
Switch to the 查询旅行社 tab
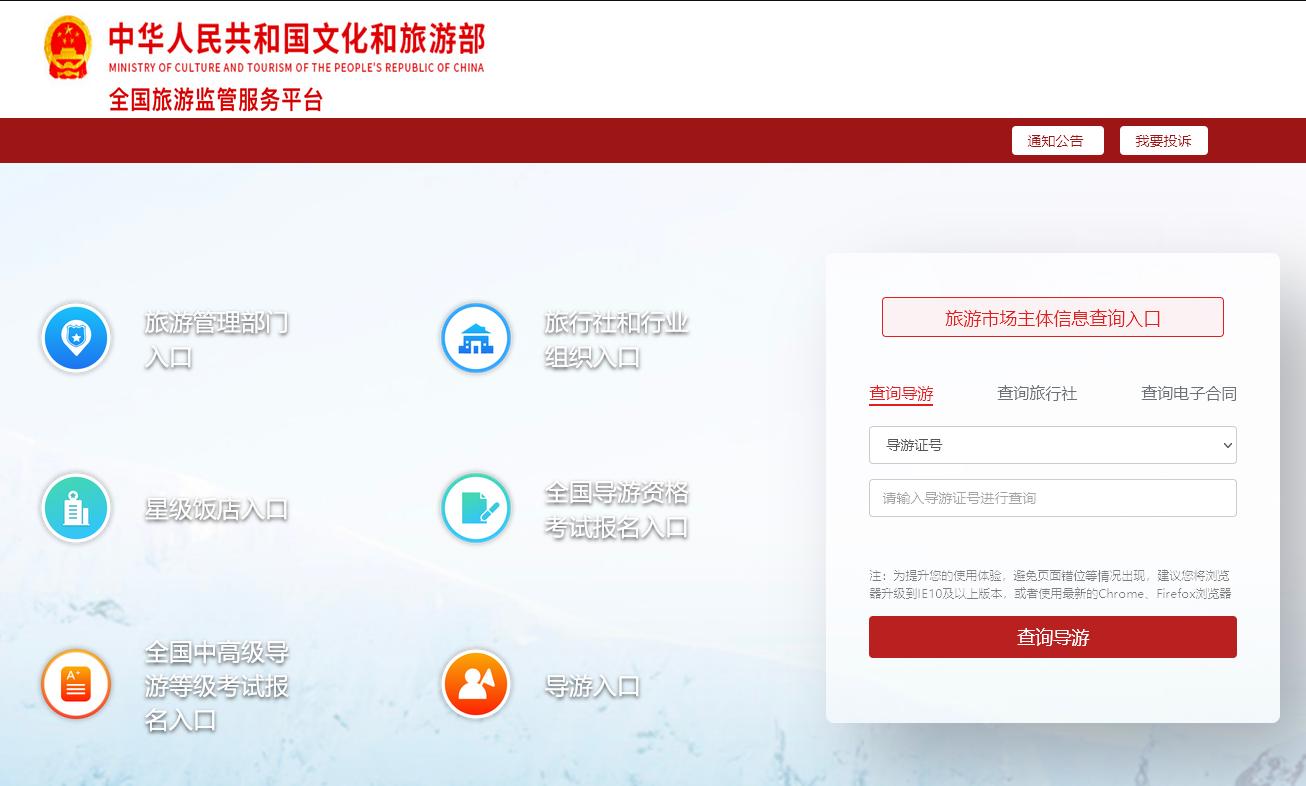coord(1035,393)
